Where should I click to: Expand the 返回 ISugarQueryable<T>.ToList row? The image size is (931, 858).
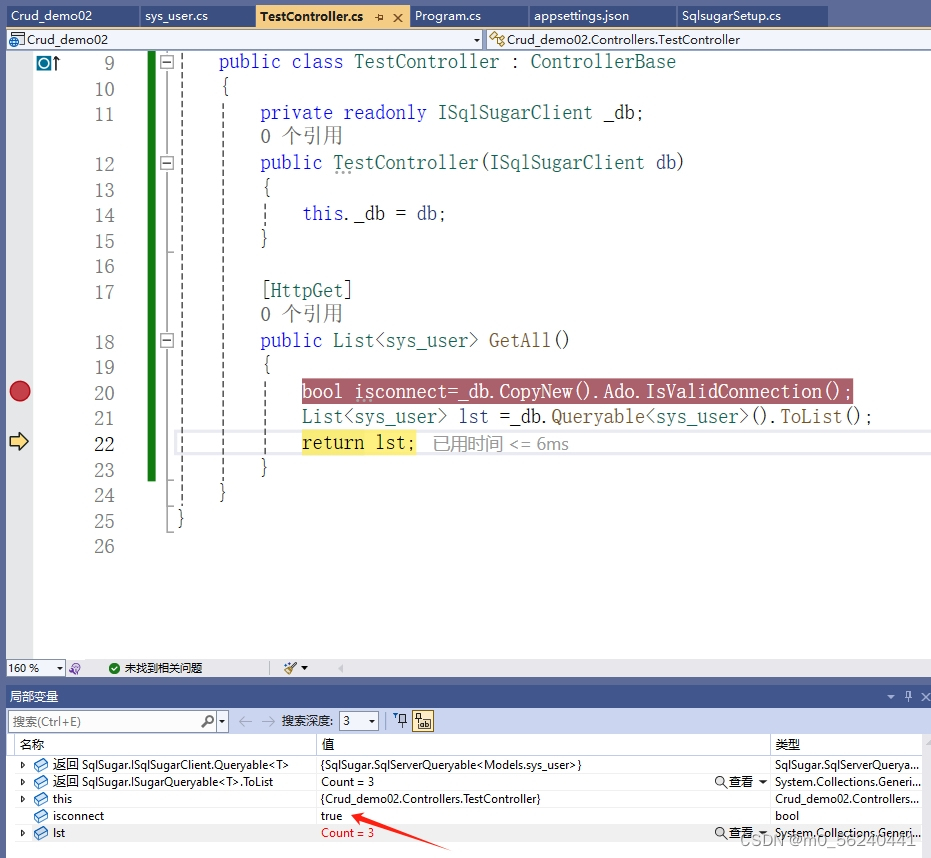23,782
